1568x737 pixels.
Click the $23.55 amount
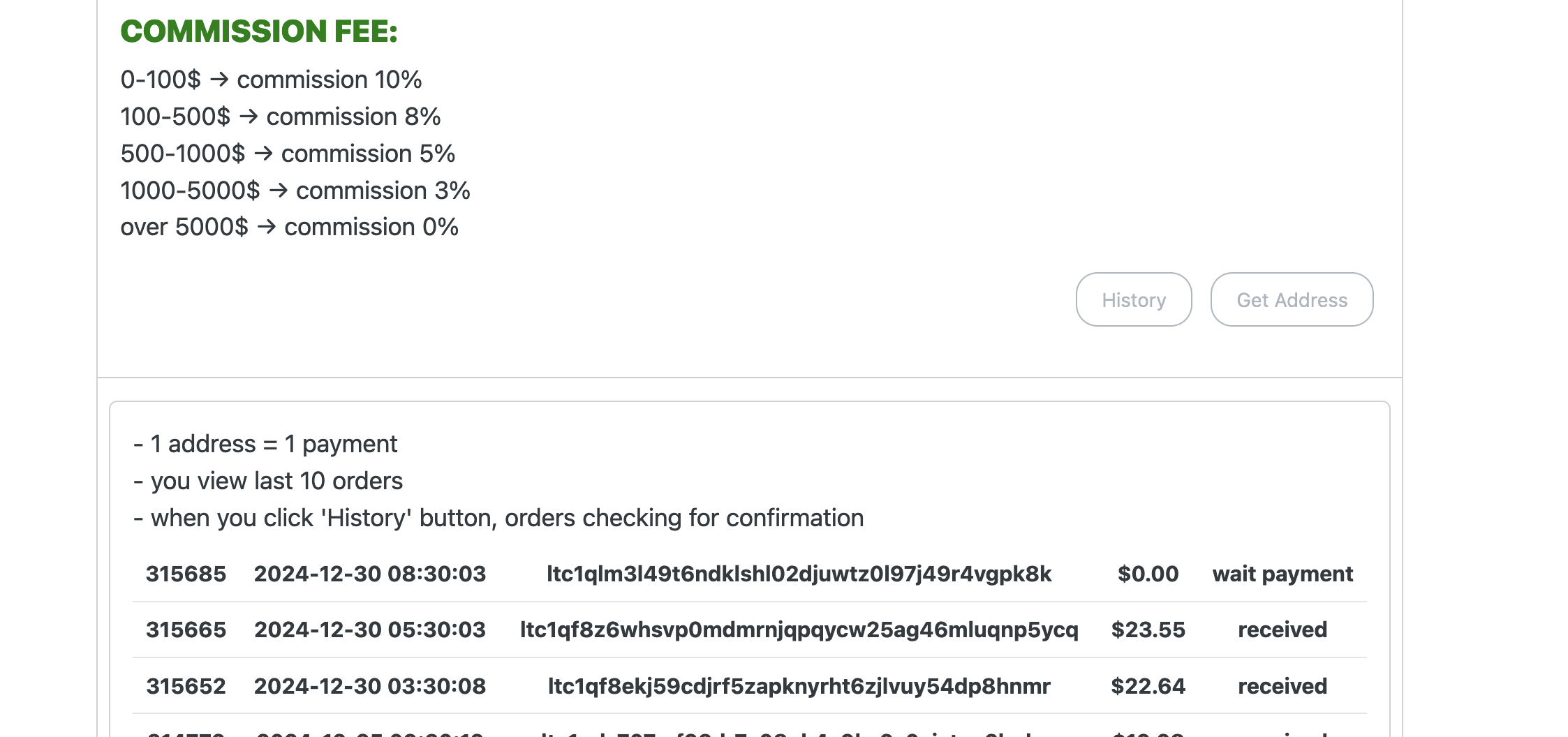point(1148,630)
